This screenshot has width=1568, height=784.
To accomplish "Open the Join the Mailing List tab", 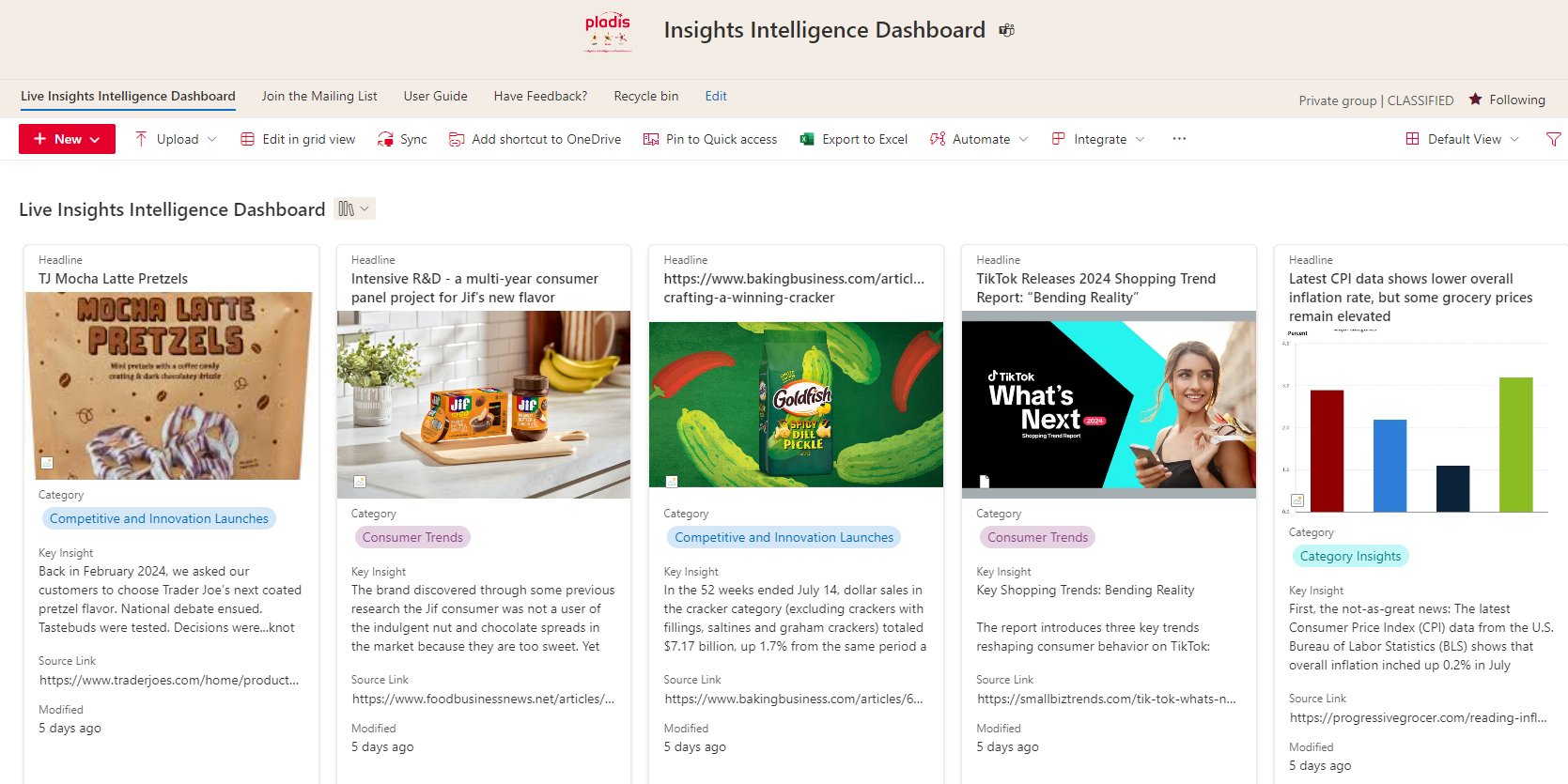I will (319, 96).
